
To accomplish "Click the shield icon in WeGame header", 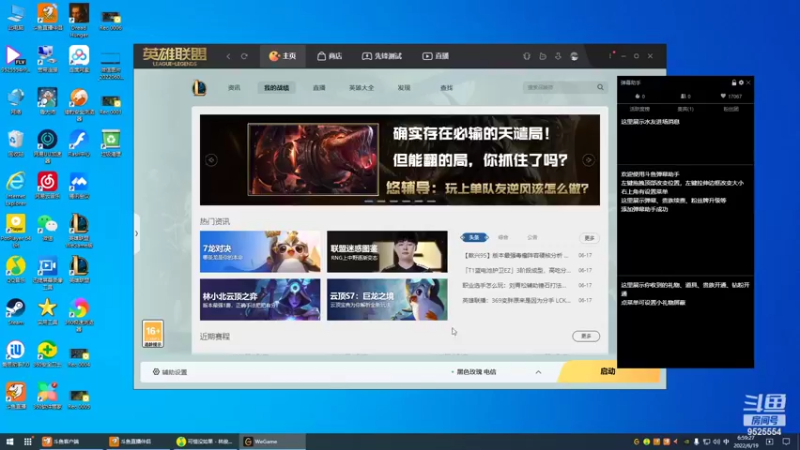I will [527, 56].
